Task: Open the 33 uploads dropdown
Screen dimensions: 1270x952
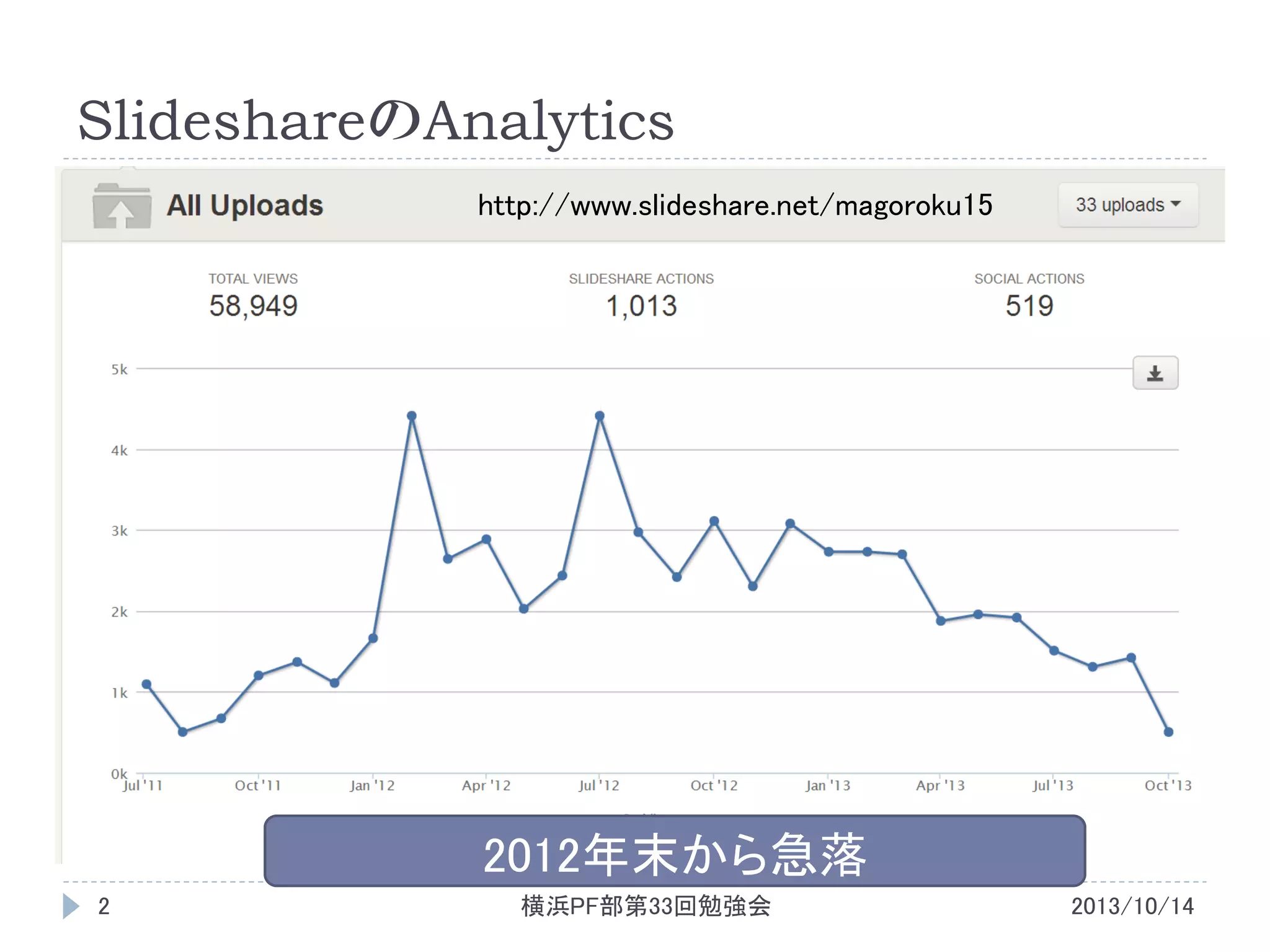Action: (1127, 205)
